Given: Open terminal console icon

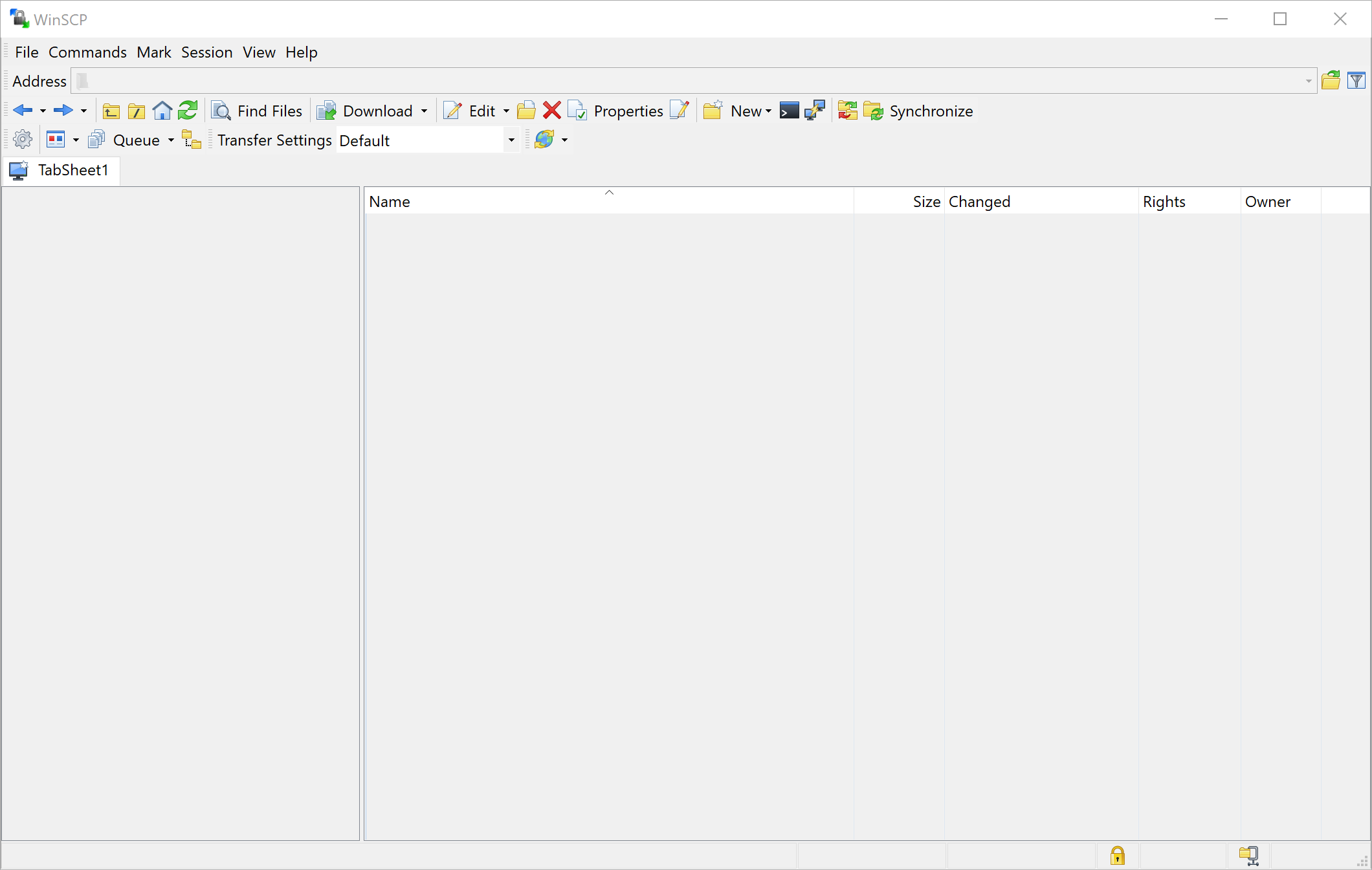Looking at the screenshot, I should click(x=789, y=111).
